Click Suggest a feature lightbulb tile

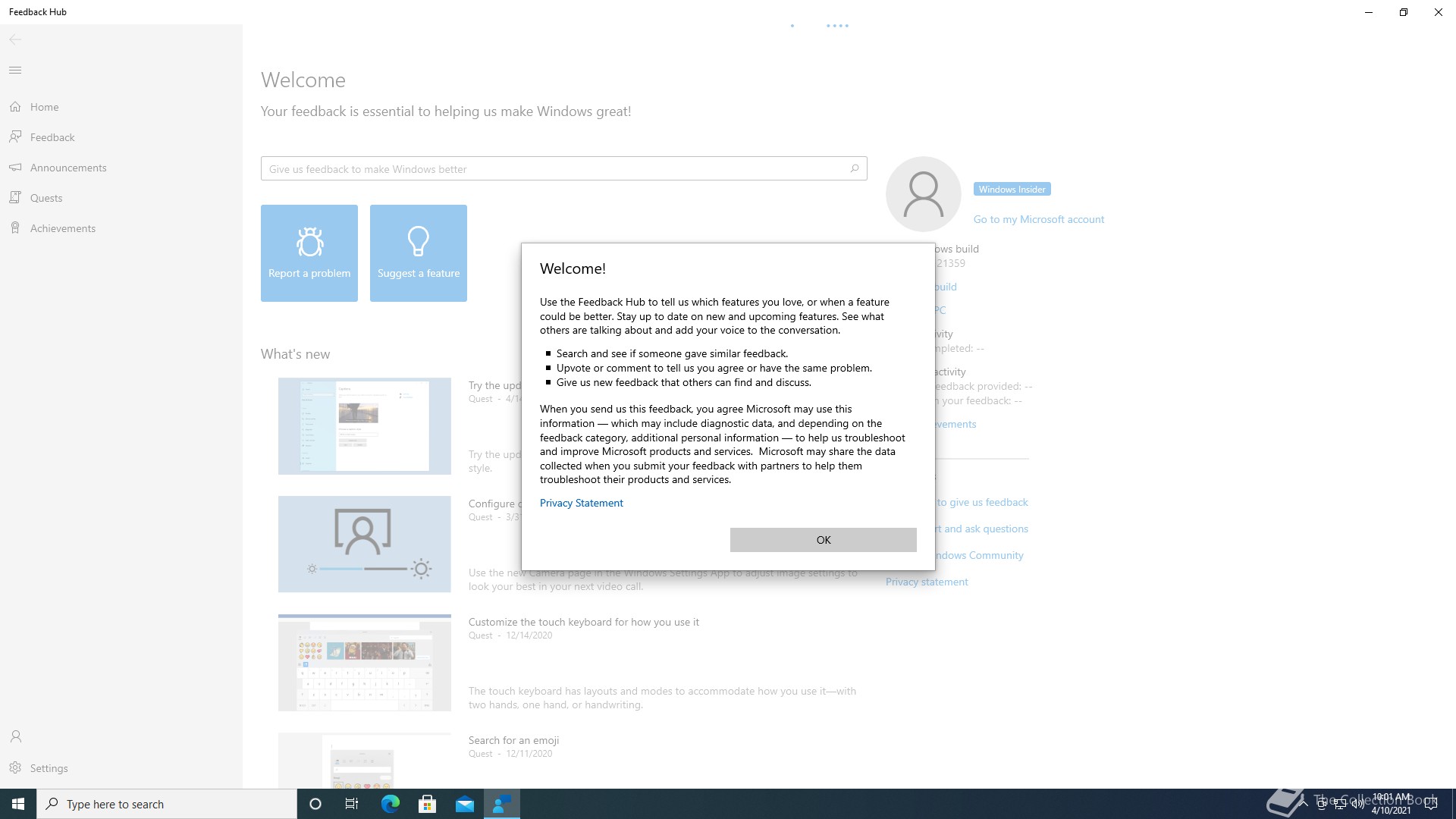(419, 253)
